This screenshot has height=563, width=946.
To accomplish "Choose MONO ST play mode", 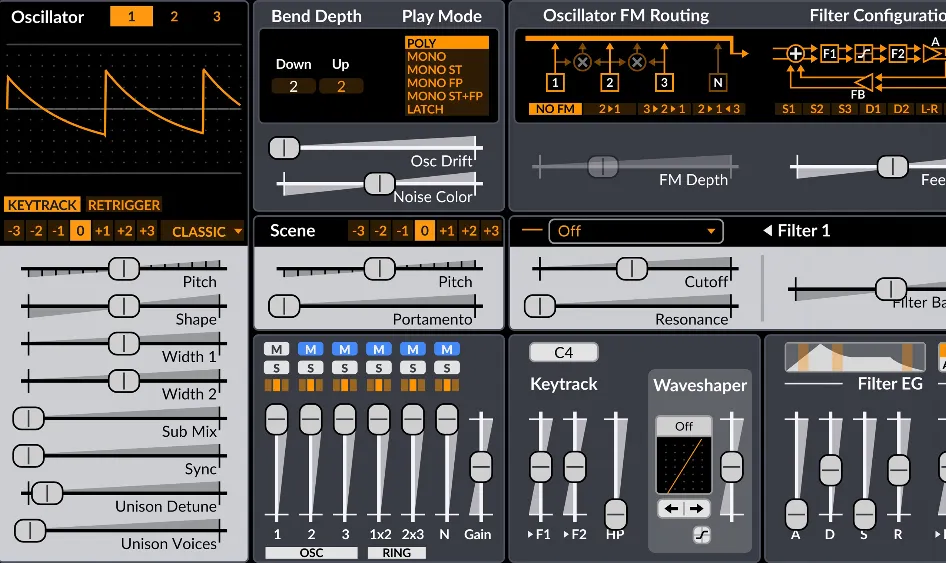I will (446, 69).
